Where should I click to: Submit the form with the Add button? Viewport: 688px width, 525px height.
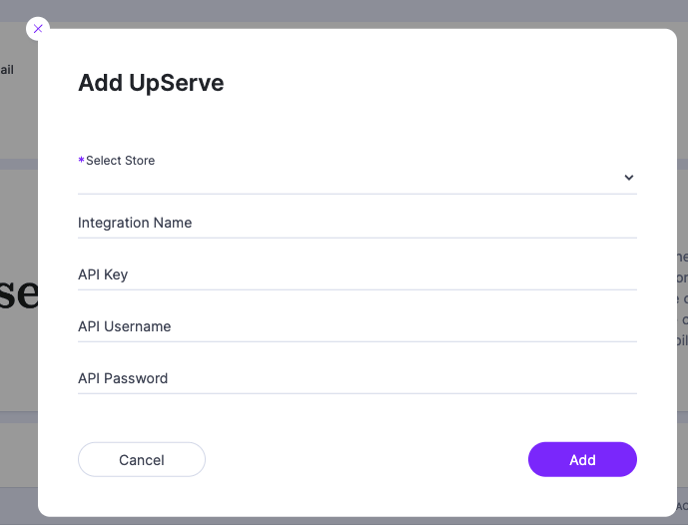pyautogui.click(x=582, y=459)
